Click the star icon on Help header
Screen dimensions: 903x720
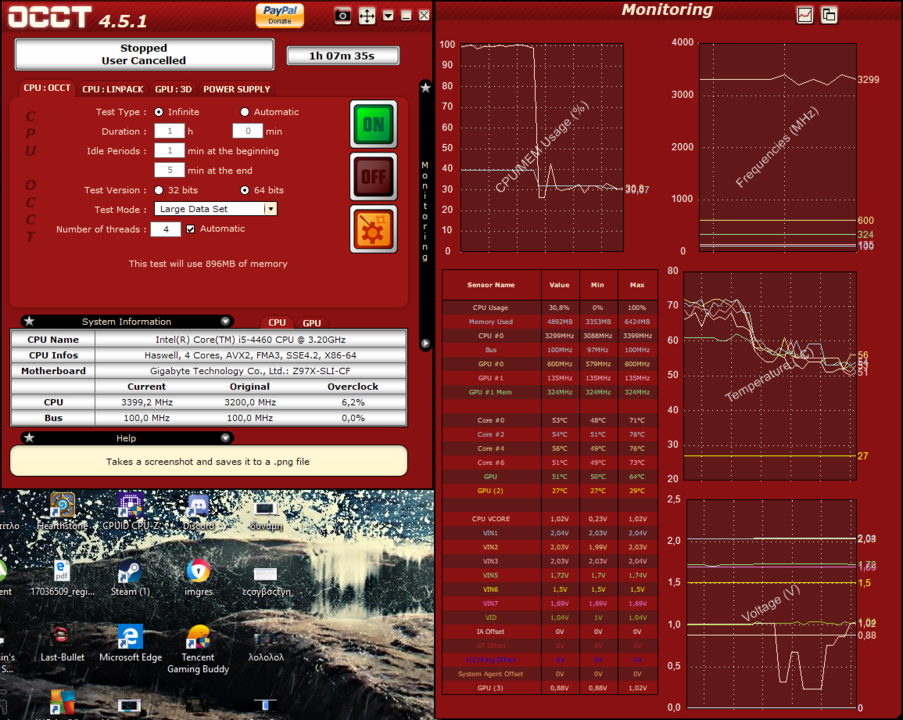29,438
